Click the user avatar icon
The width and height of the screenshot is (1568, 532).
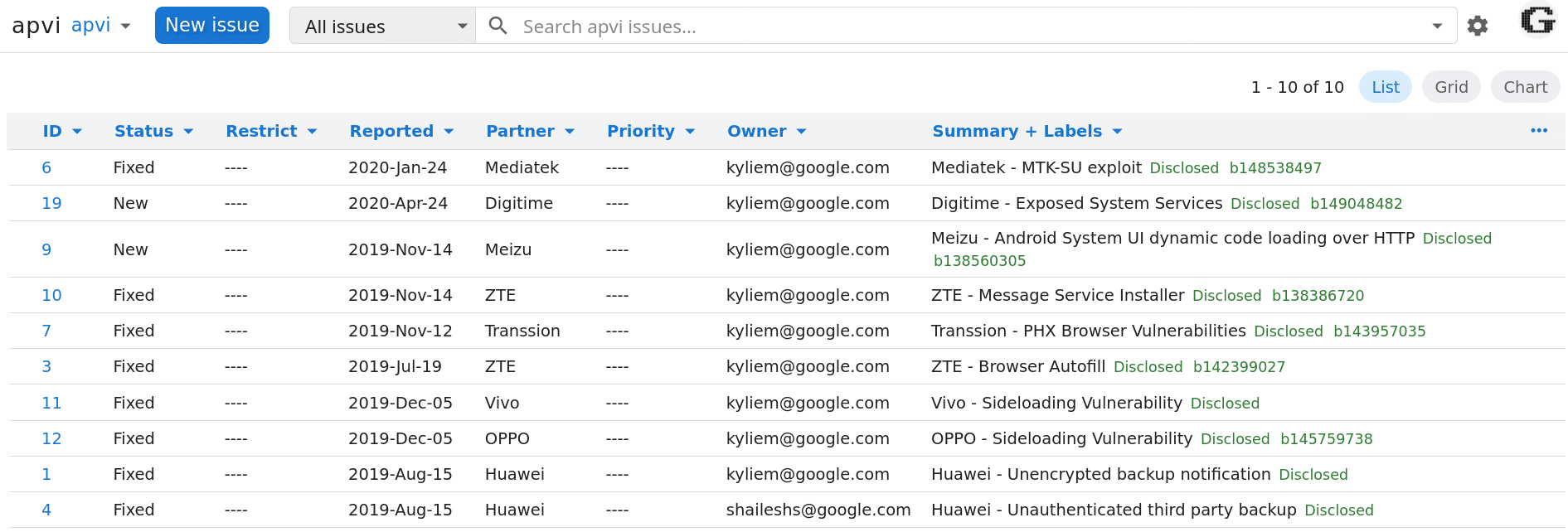click(1537, 22)
